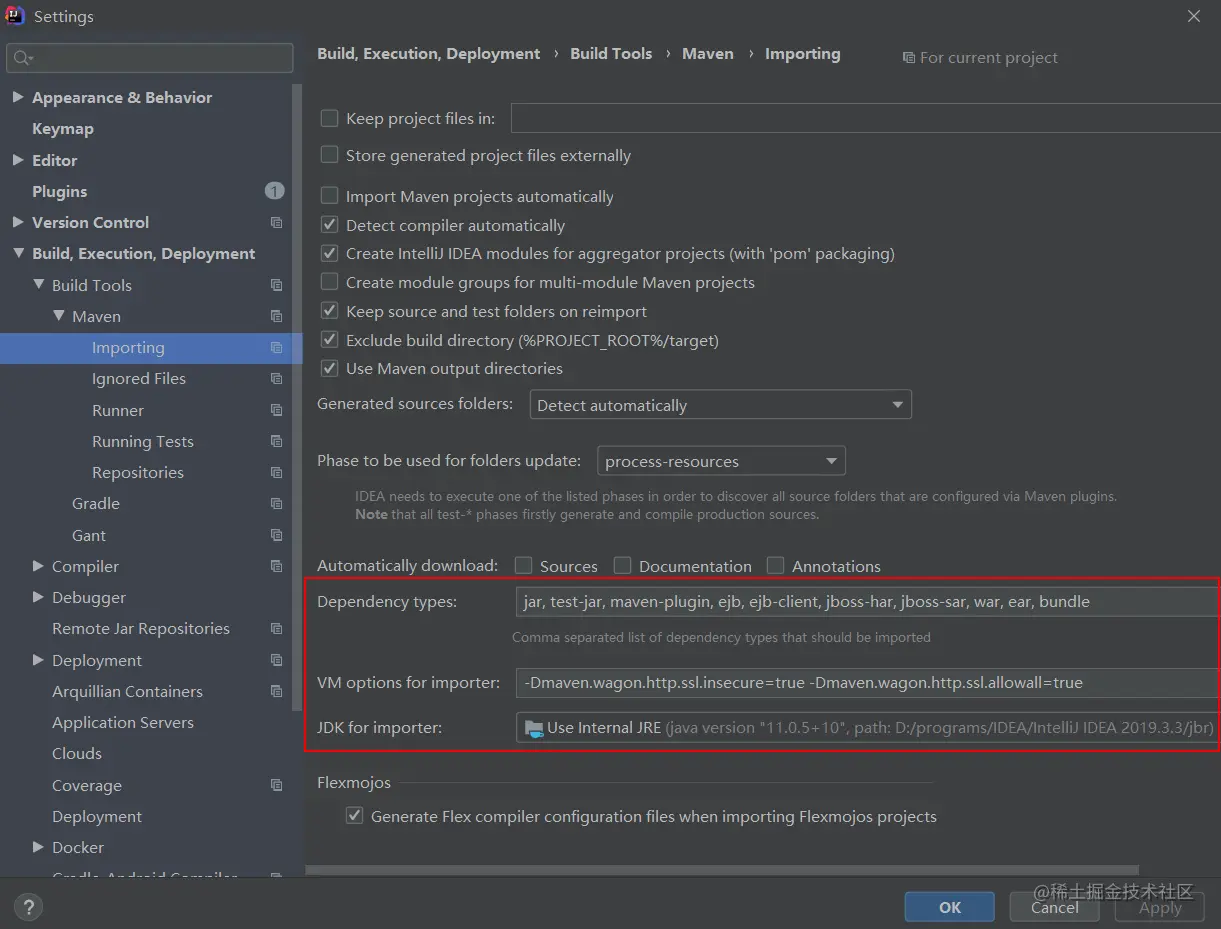This screenshot has width=1221, height=929.
Task: Click the Cancel button
Action: [x=1054, y=907]
